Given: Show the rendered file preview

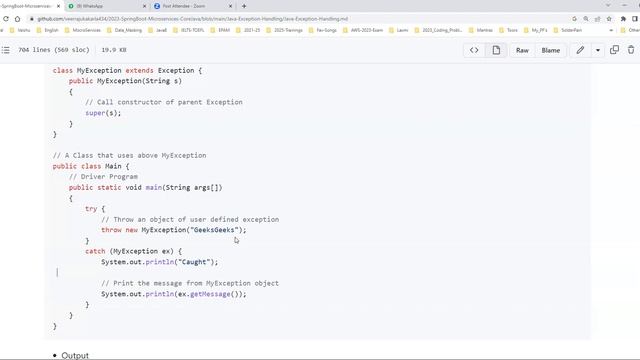Looking at the screenshot, I should tap(496, 50).
